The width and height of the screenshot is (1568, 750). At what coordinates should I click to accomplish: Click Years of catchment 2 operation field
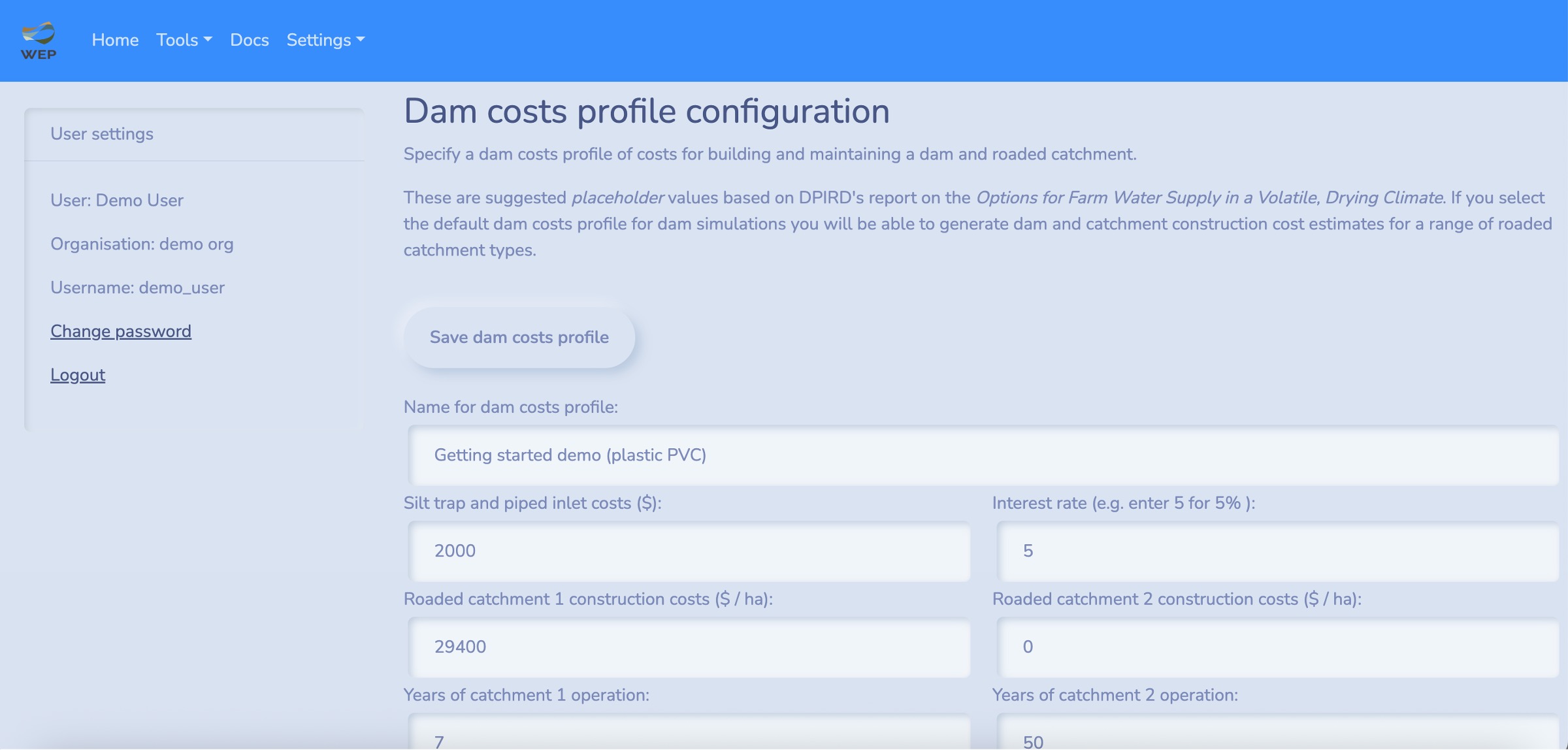coord(1278,733)
